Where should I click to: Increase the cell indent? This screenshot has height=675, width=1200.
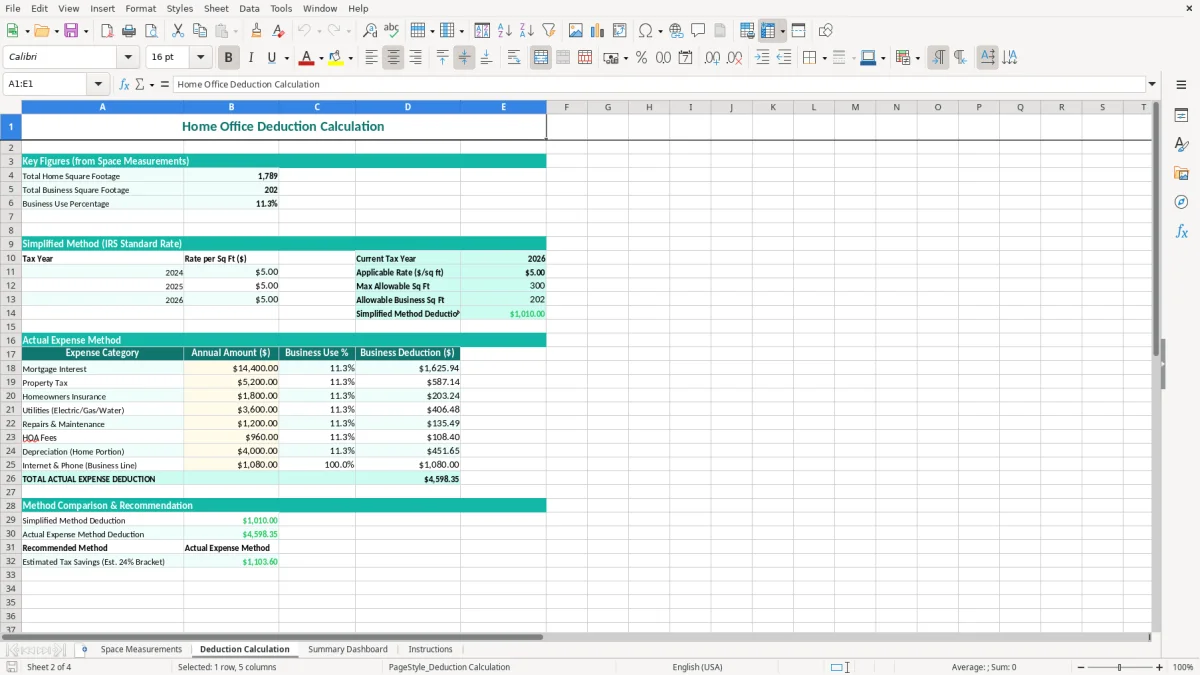point(762,58)
